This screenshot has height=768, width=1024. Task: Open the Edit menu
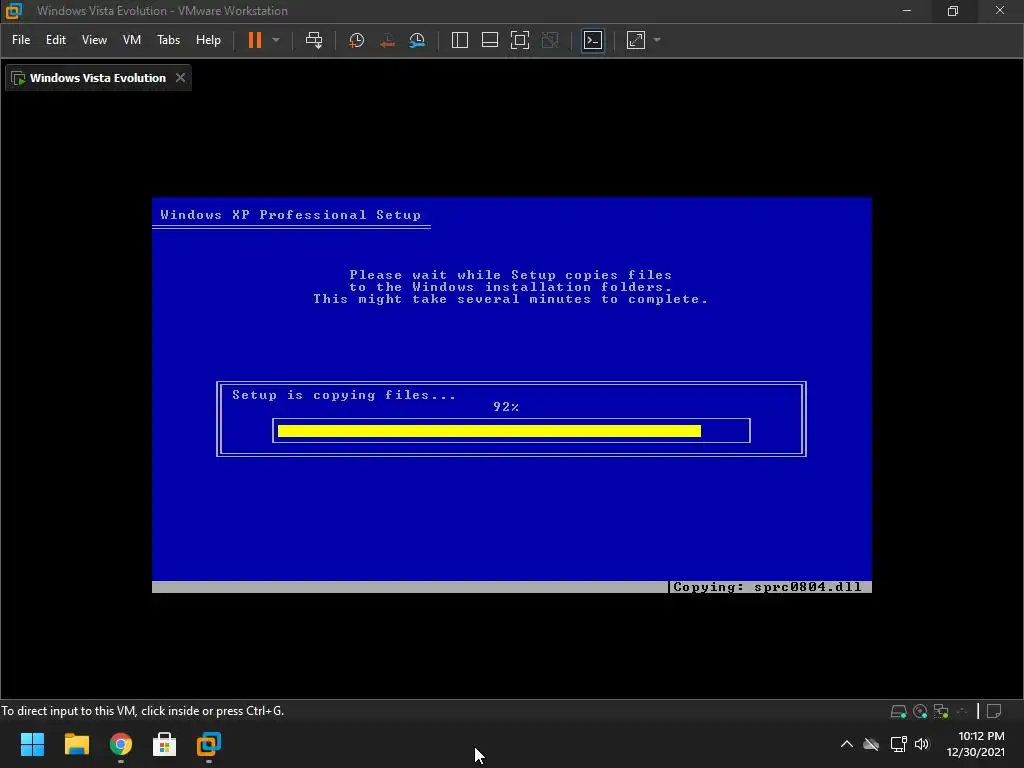[56, 40]
